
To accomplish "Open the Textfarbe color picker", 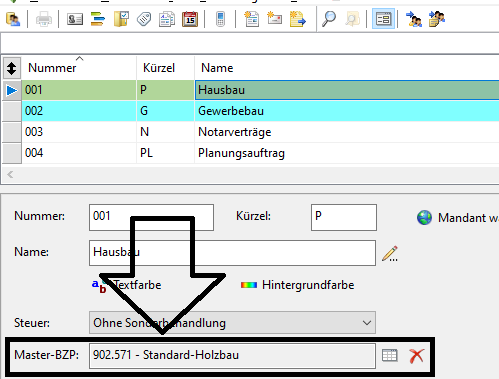I will click(x=127, y=285).
